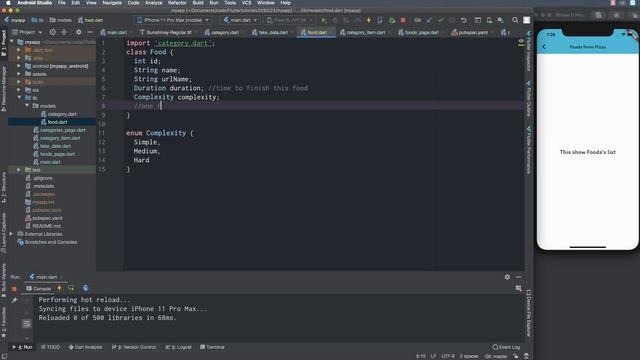This screenshot has height=360, width=640.
Task: Click the Git commit checkmark icon
Action: pyautogui.click(x=440, y=20)
